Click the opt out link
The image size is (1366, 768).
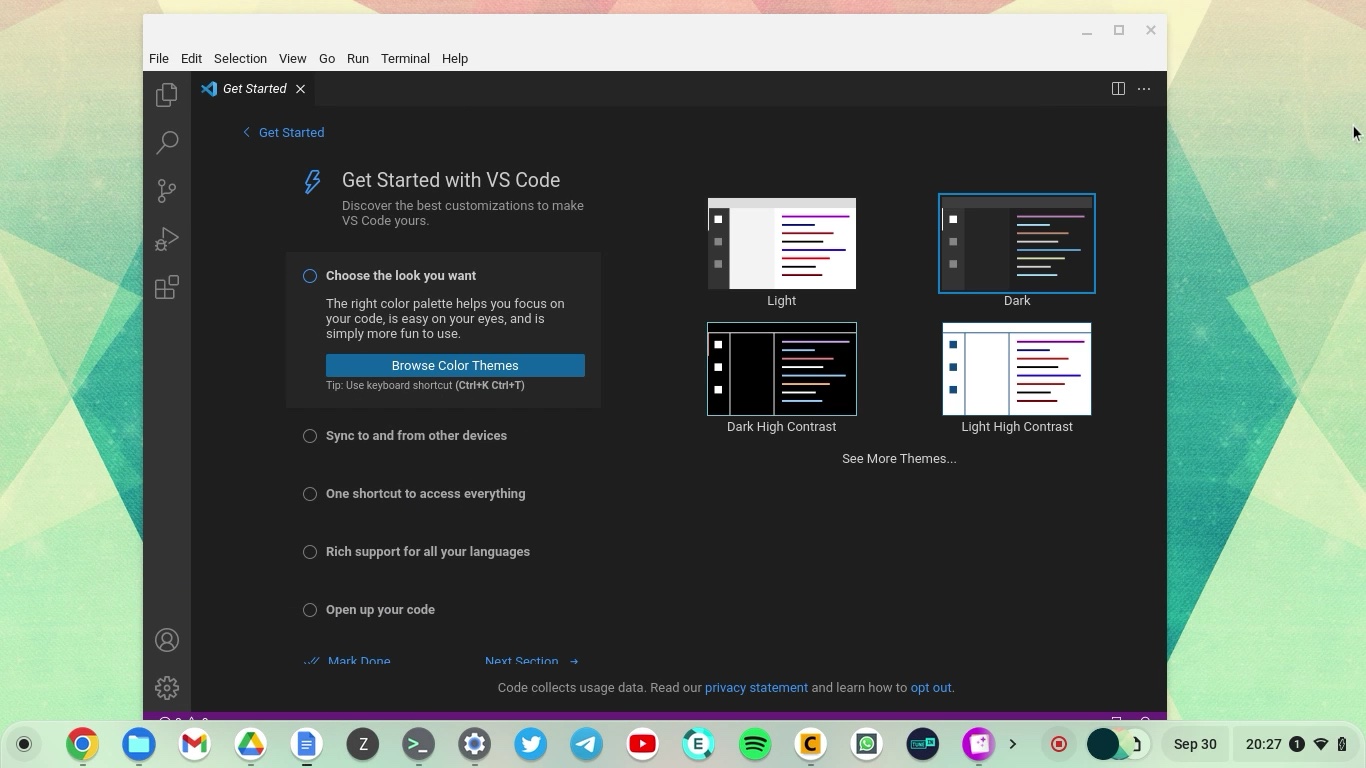(x=931, y=688)
